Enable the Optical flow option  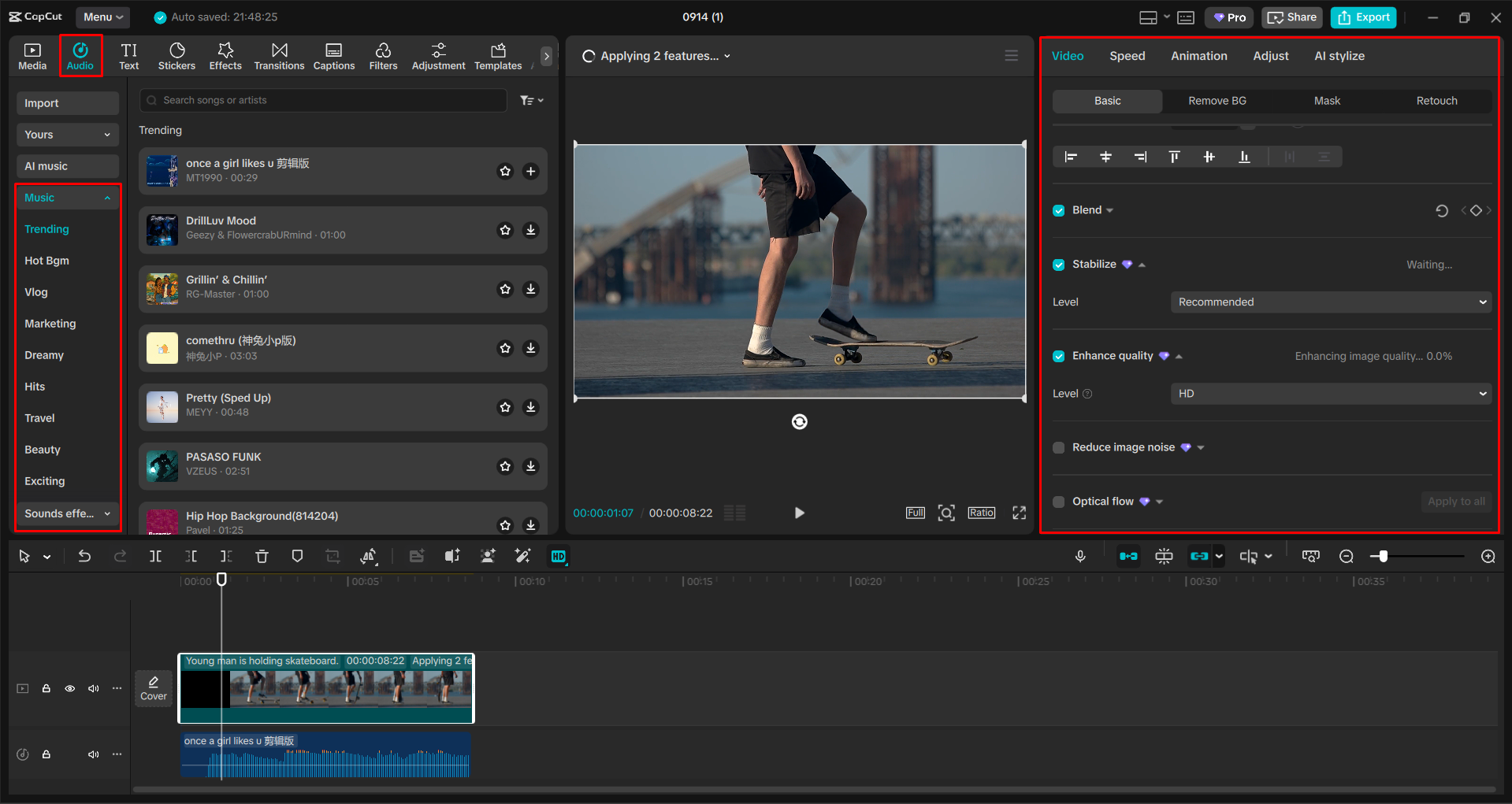coord(1058,502)
